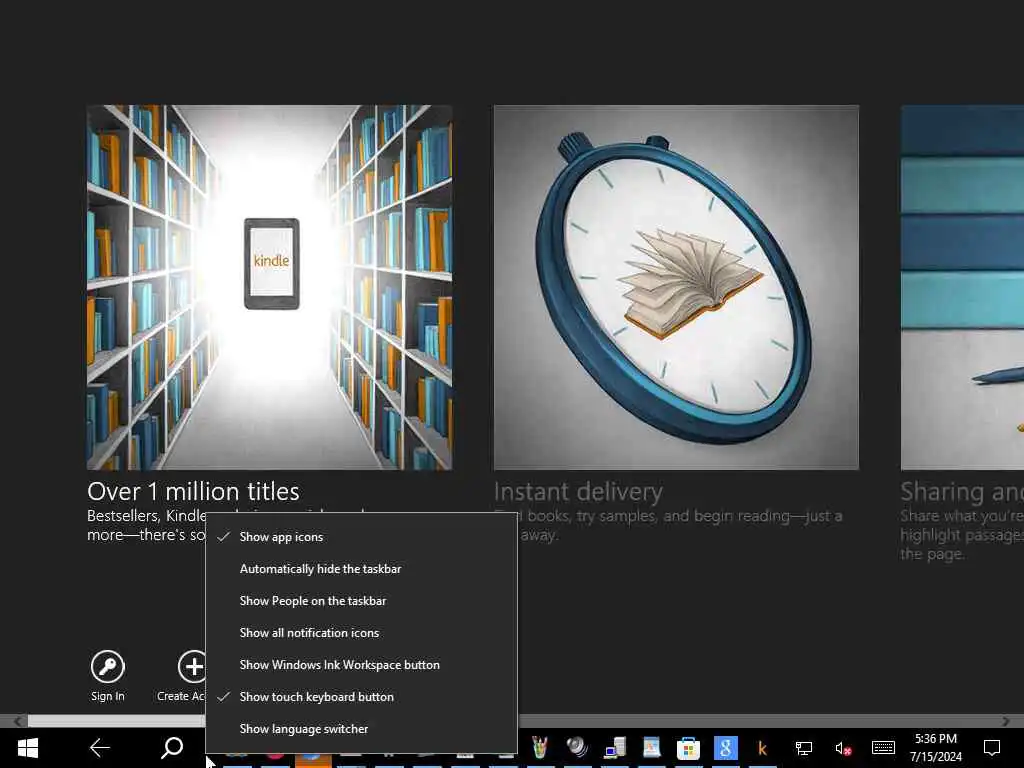The width and height of the screenshot is (1024, 768).
Task: Uncheck Show app icons
Action: click(361, 537)
